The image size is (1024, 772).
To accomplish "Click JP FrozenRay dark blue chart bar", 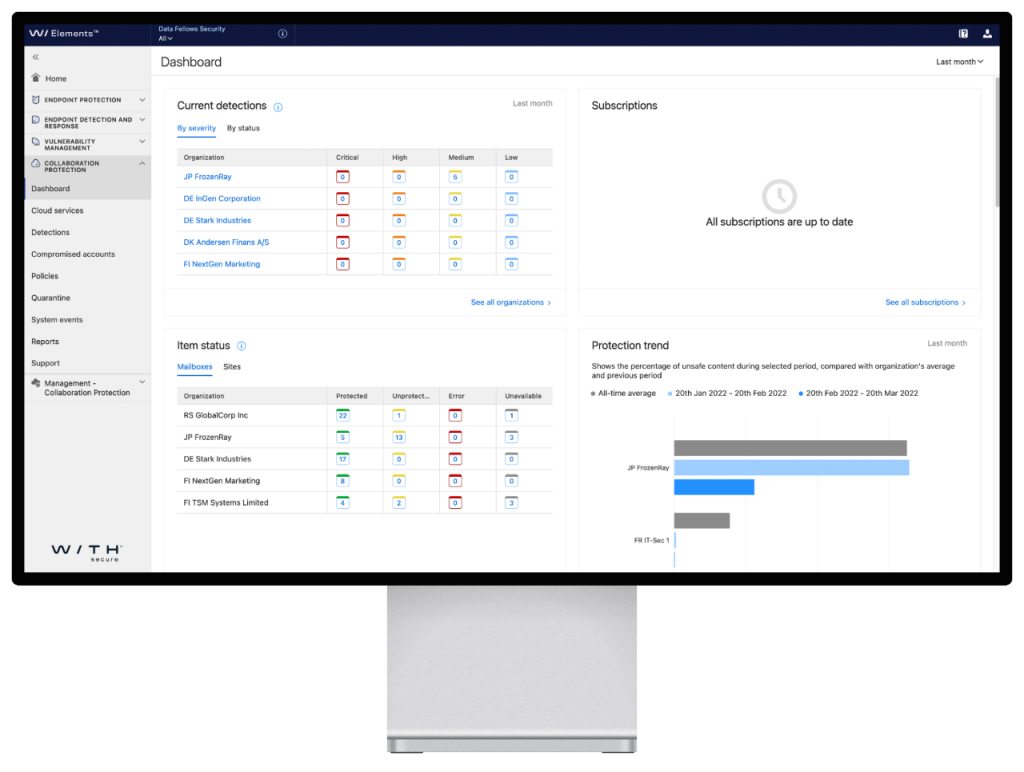I will [714, 487].
